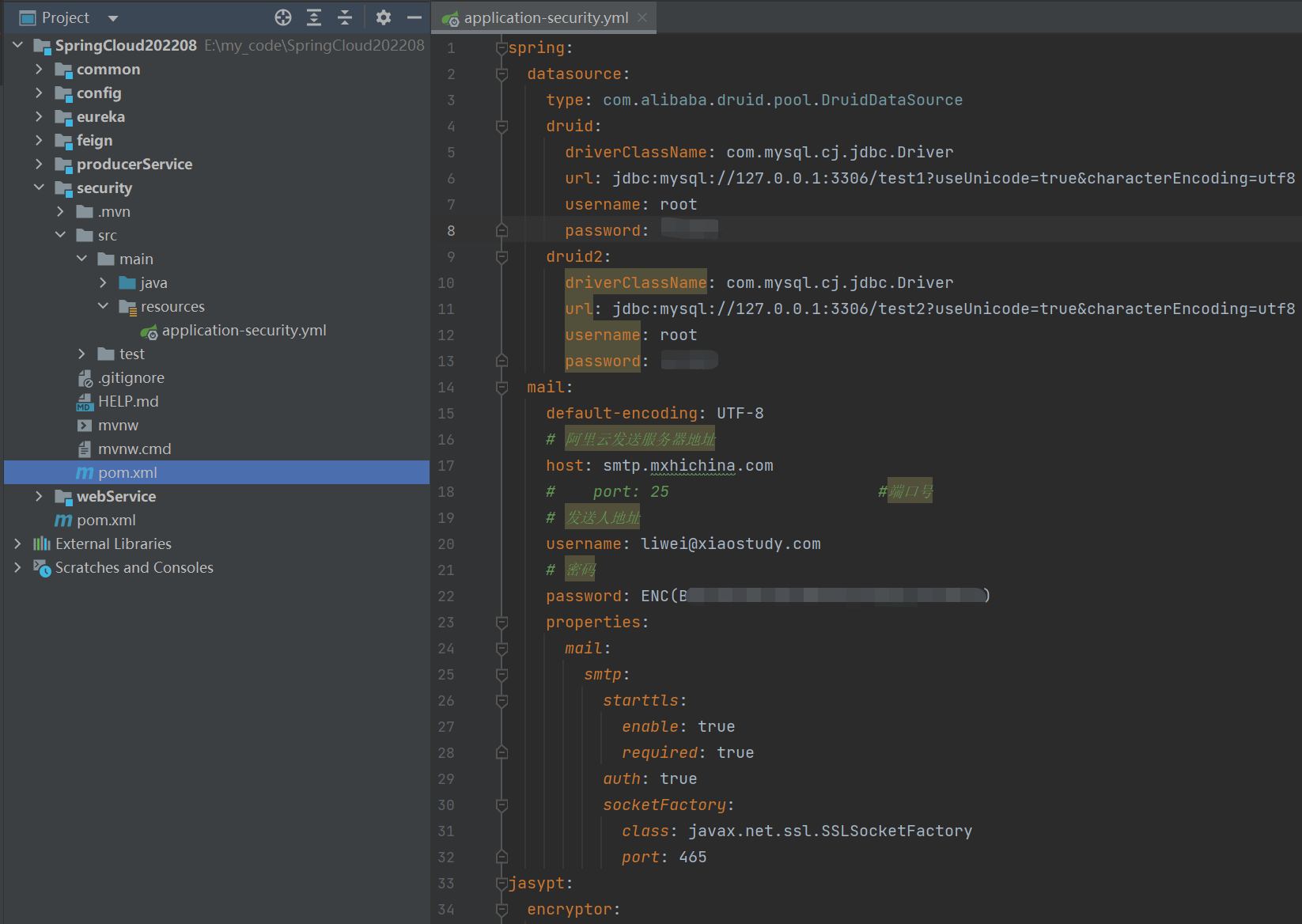
Task: Collapse the resources folder
Action: tap(103, 306)
